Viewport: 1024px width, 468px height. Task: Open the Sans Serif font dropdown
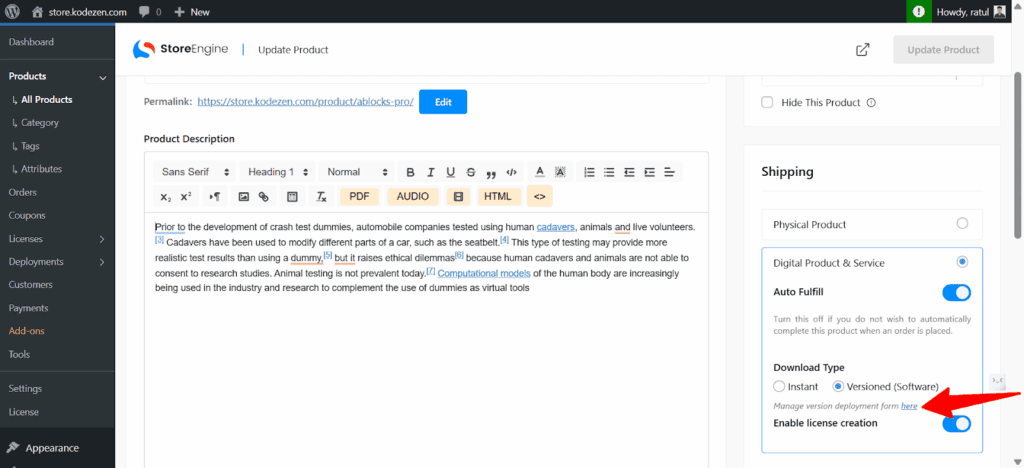tap(195, 172)
